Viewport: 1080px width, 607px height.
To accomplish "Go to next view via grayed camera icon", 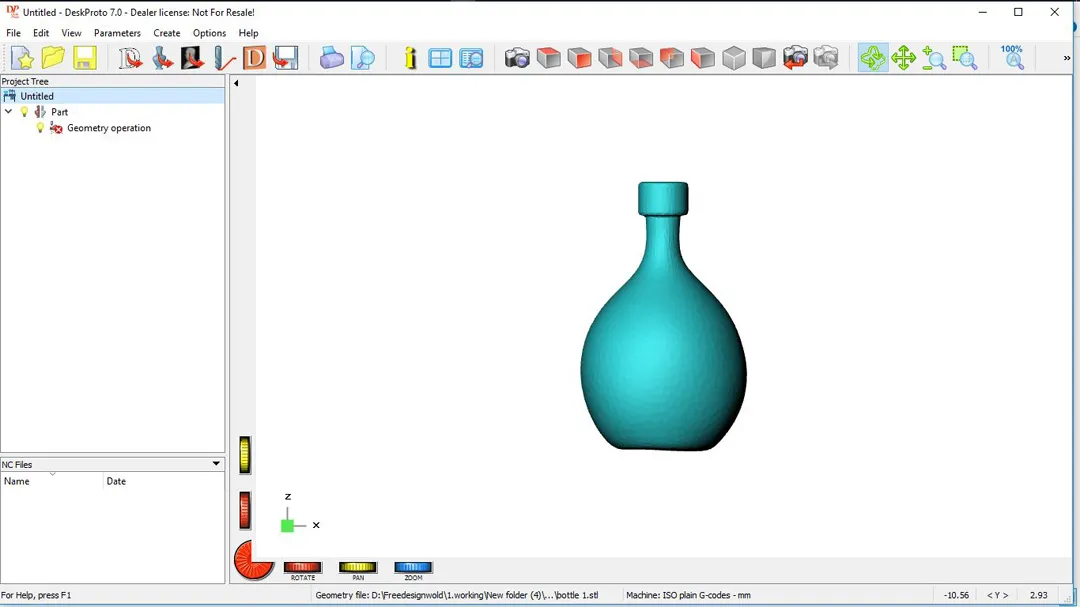I will coord(826,58).
